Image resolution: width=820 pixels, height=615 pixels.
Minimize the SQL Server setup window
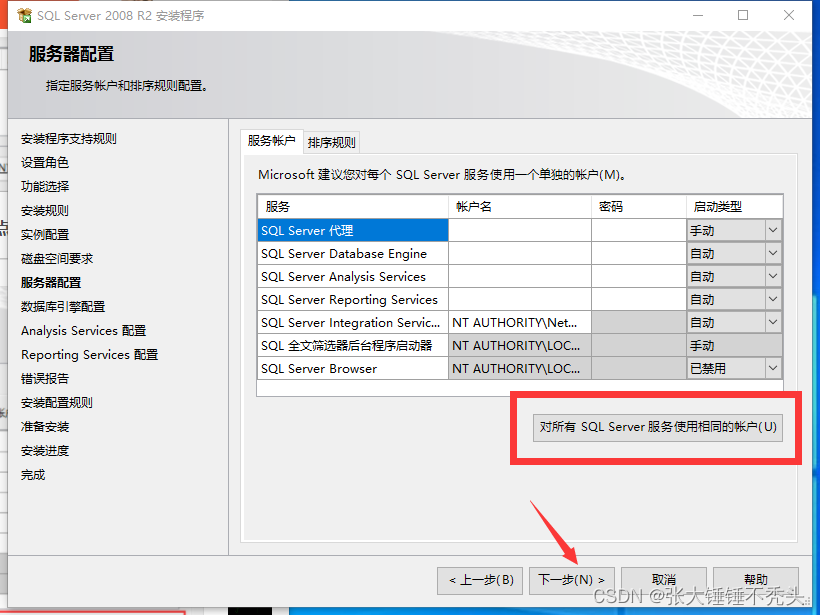[x=698, y=16]
